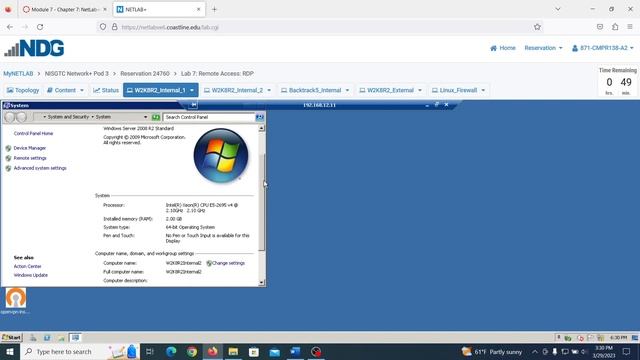The width and height of the screenshot is (640, 360).
Task: Open Action Center under See also
Action: tap(27, 267)
